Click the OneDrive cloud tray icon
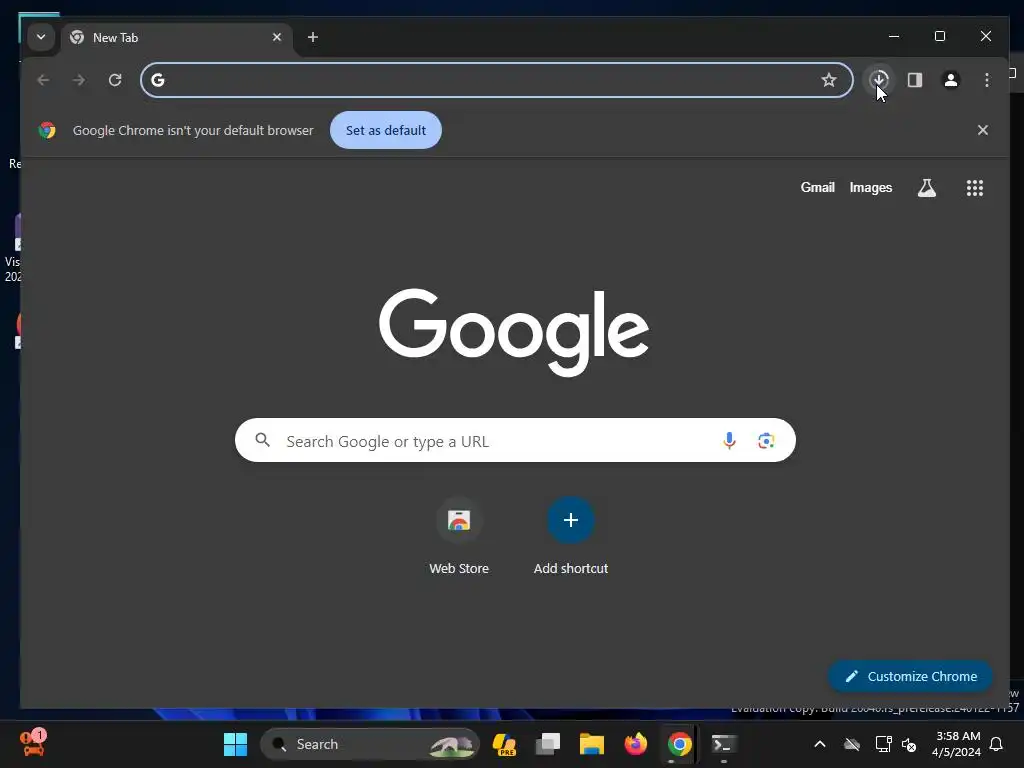Image resolution: width=1024 pixels, height=768 pixels. coord(851,744)
